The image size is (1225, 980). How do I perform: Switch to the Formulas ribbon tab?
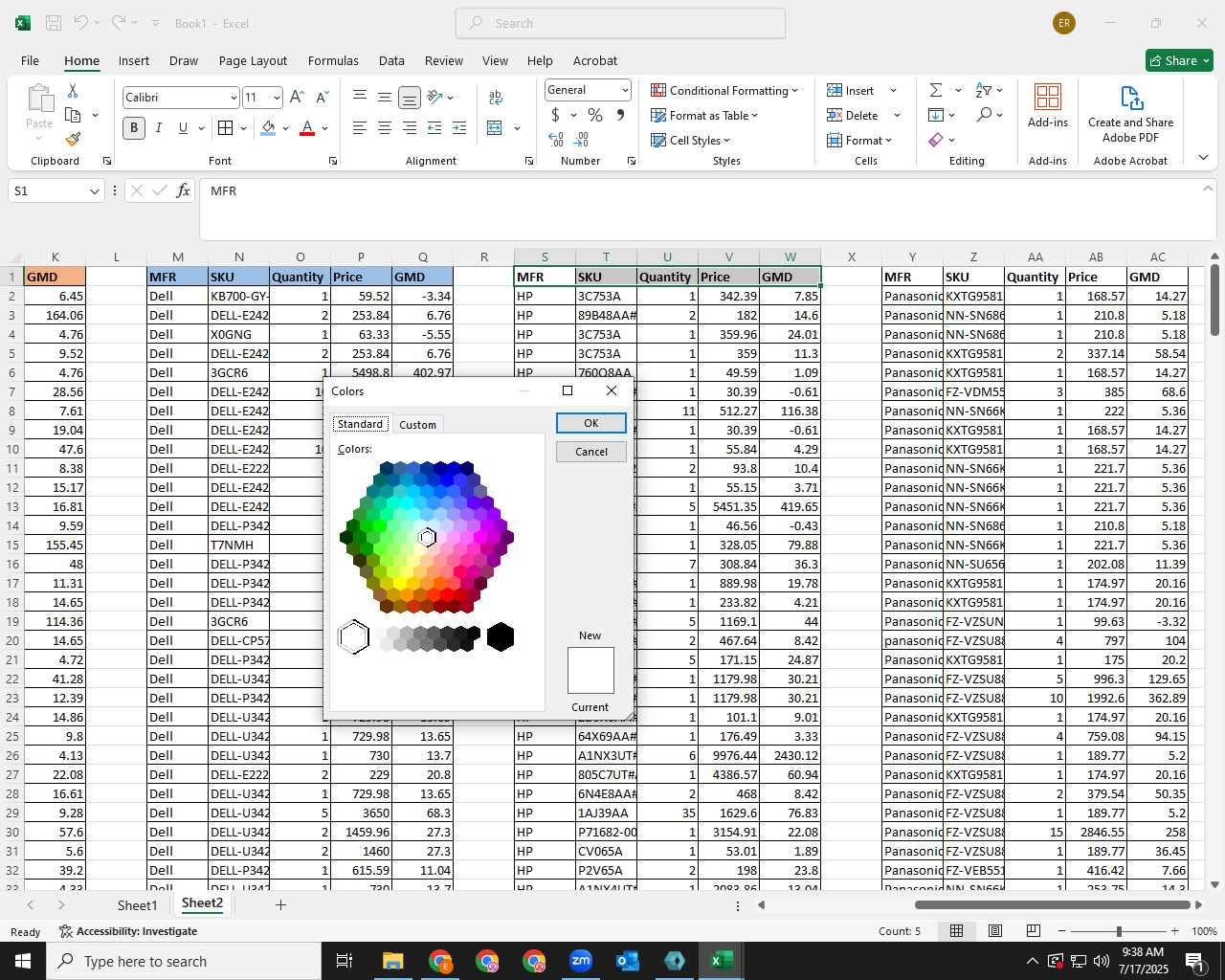[x=333, y=60]
